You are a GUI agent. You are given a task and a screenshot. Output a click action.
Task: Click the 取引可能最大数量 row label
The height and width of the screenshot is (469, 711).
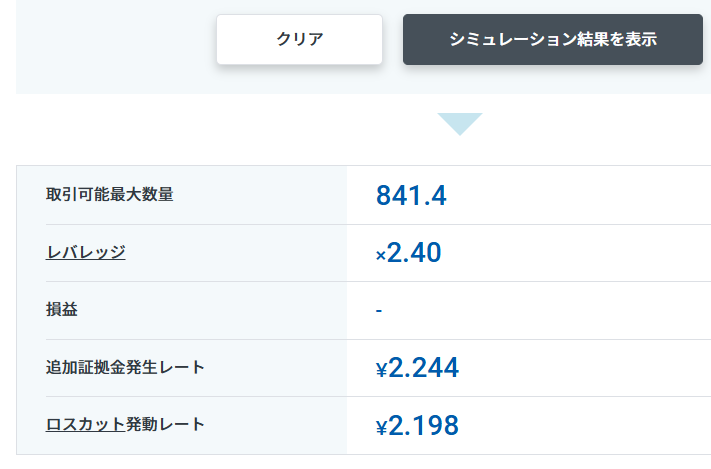click(x=110, y=194)
